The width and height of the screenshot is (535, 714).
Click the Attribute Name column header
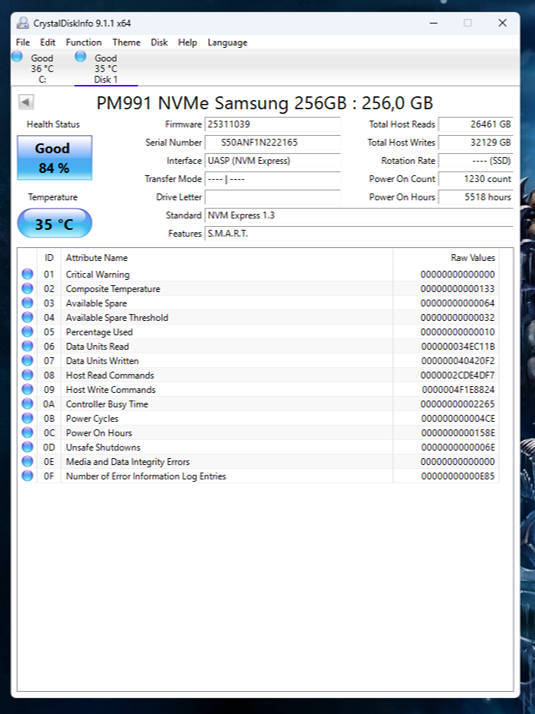pyautogui.click(x=227, y=258)
